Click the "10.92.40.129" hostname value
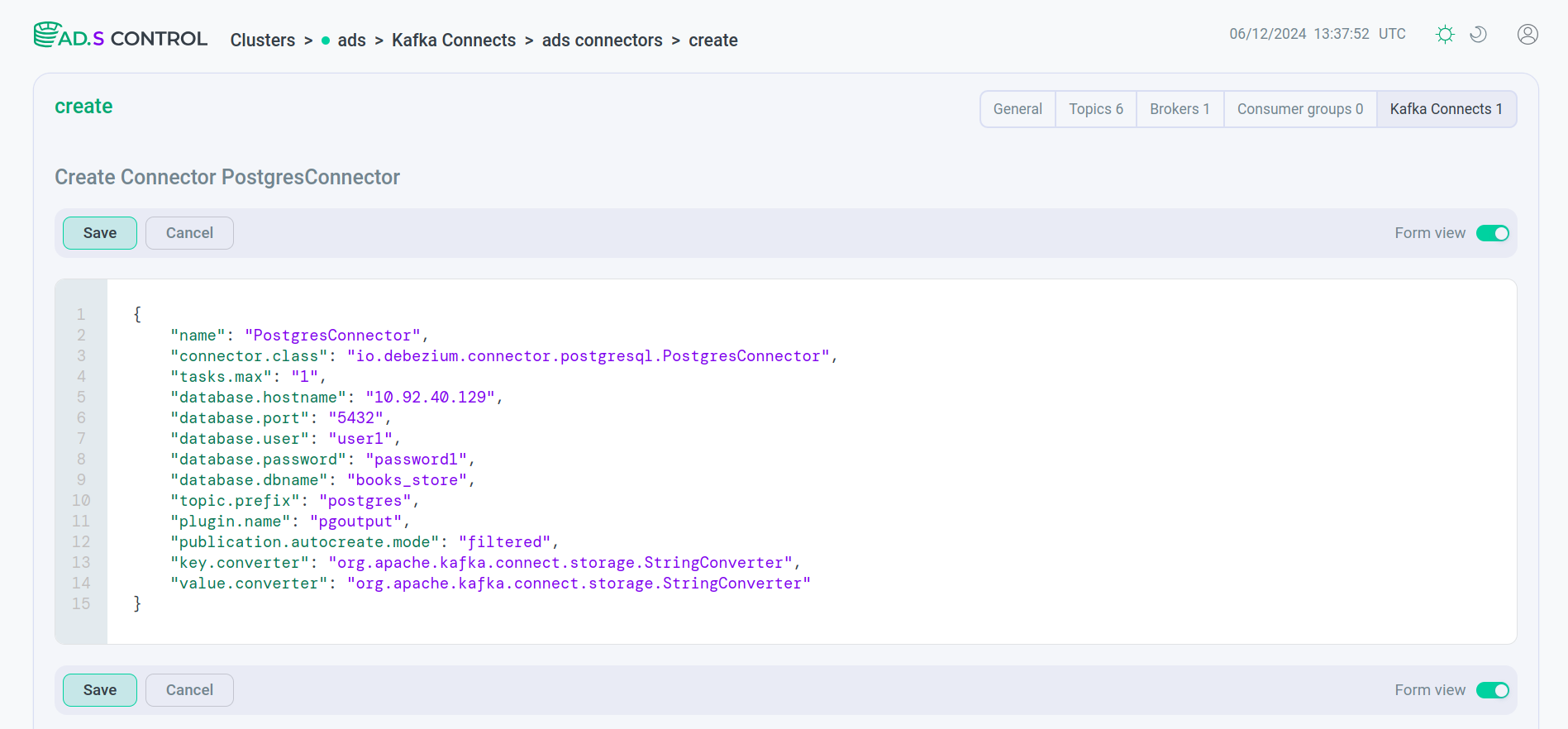This screenshot has width=1568, height=729. click(430, 398)
